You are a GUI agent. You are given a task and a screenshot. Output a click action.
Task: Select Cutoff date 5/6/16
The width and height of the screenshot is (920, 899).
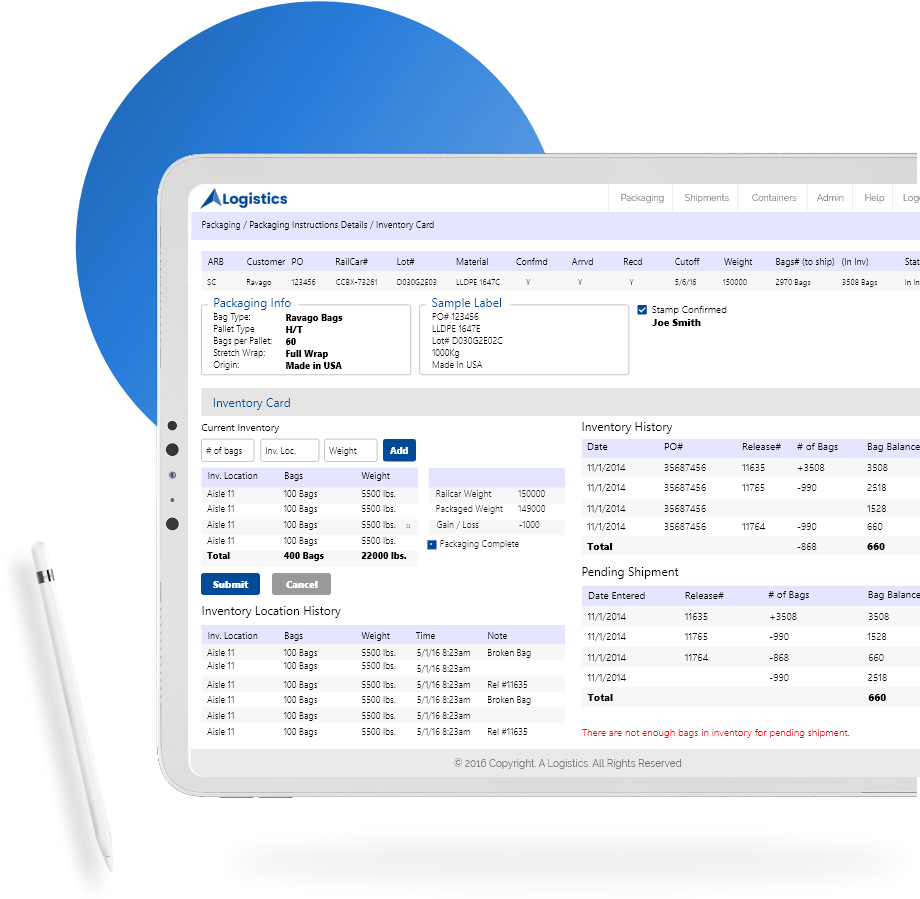pos(685,282)
